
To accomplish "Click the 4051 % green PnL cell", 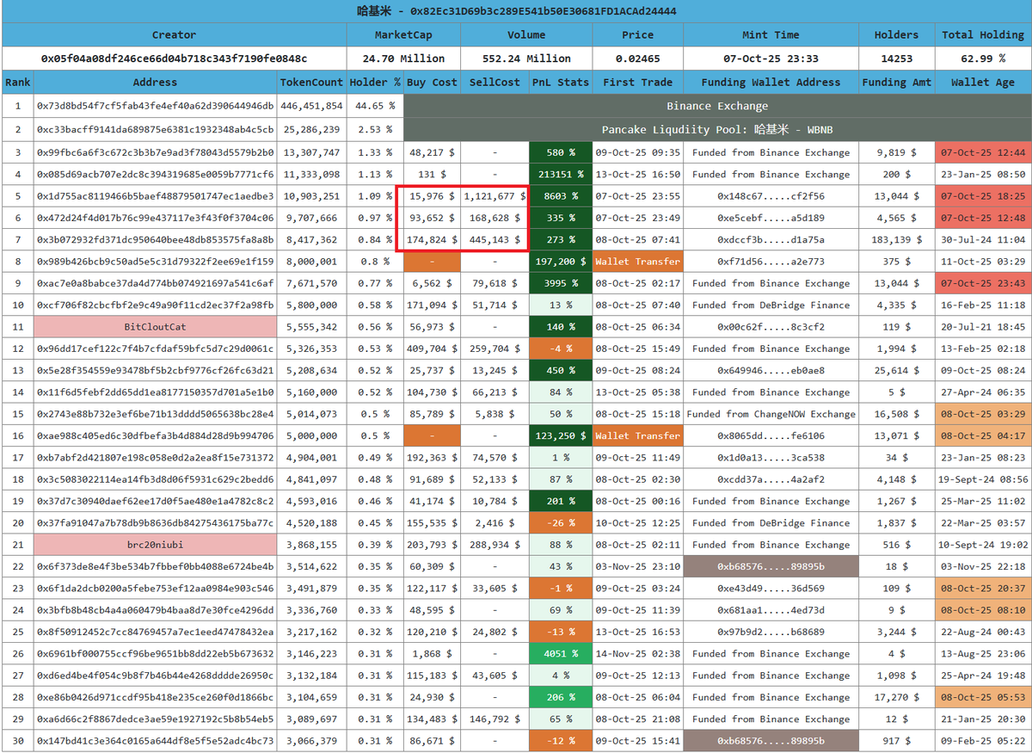I will pos(559,654).
